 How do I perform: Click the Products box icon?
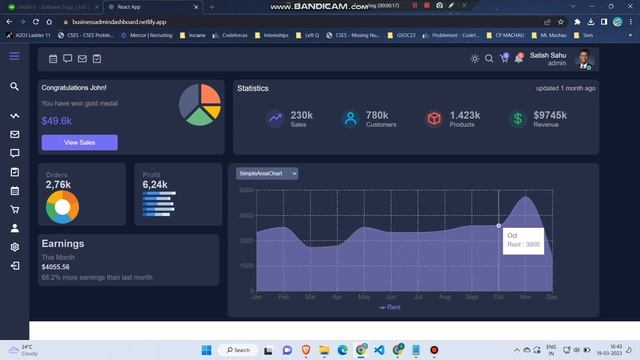[434, 119]
